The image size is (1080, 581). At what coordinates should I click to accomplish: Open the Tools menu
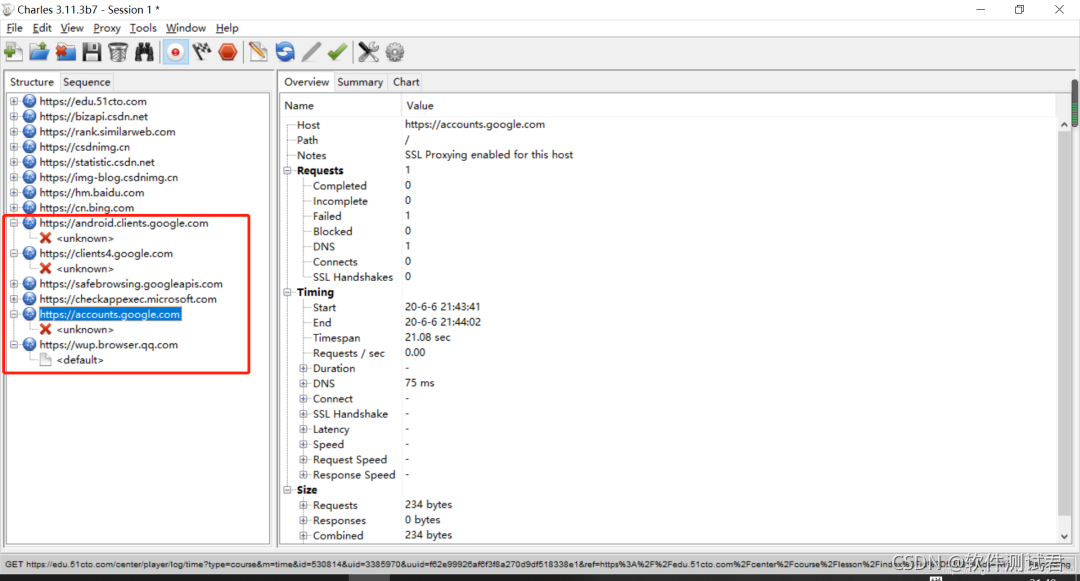pos(143,28)
